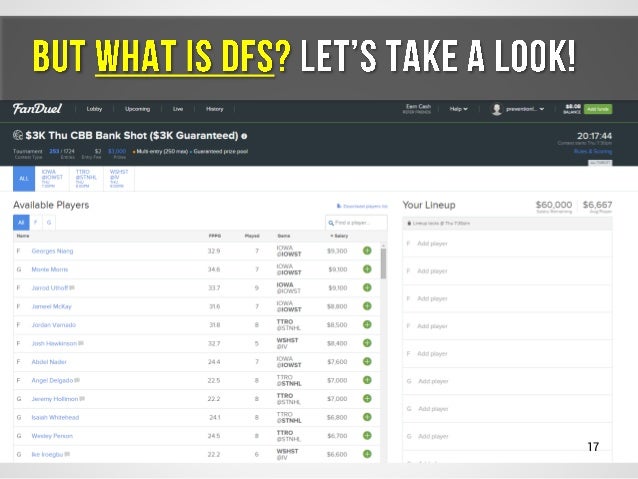The height and width of the screenshot is (479, 638).
Task: Open the History page
Action: point(214,109)
